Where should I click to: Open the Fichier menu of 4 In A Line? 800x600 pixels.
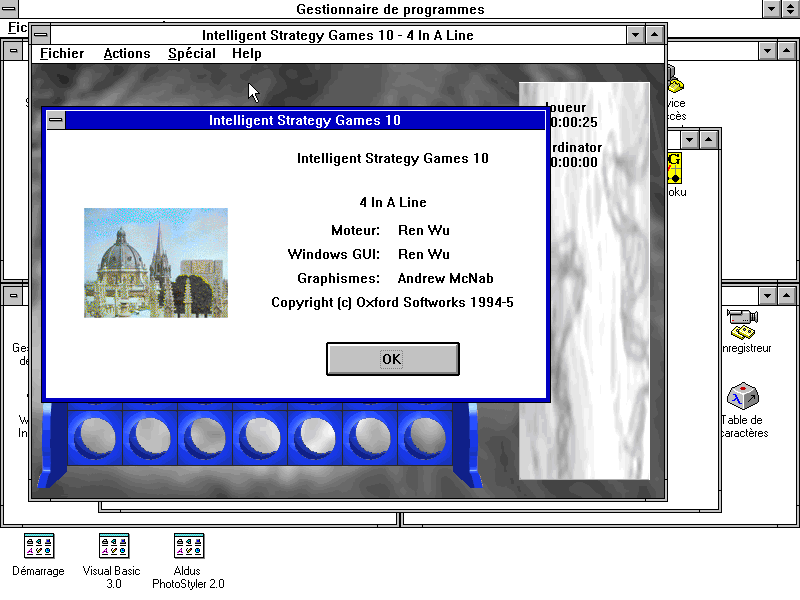click(x=62, y=54)
